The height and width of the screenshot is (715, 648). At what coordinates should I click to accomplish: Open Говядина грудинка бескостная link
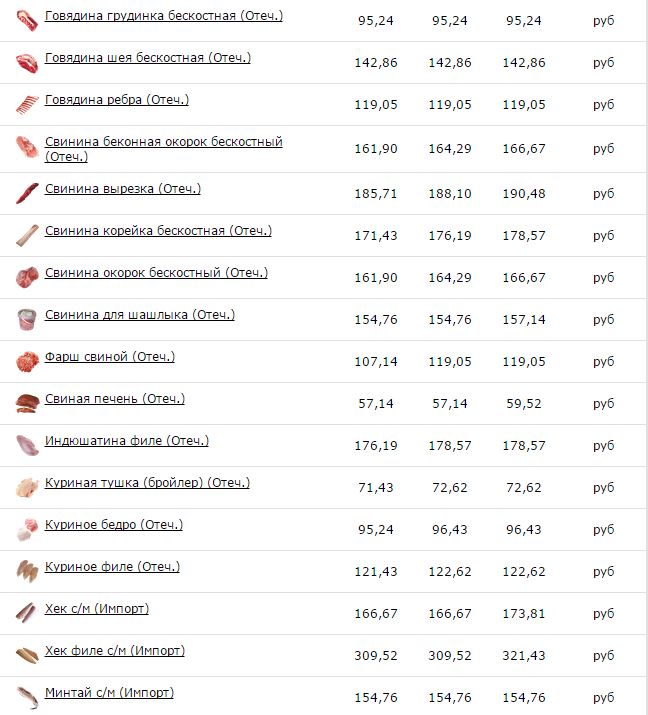point(164,16)
